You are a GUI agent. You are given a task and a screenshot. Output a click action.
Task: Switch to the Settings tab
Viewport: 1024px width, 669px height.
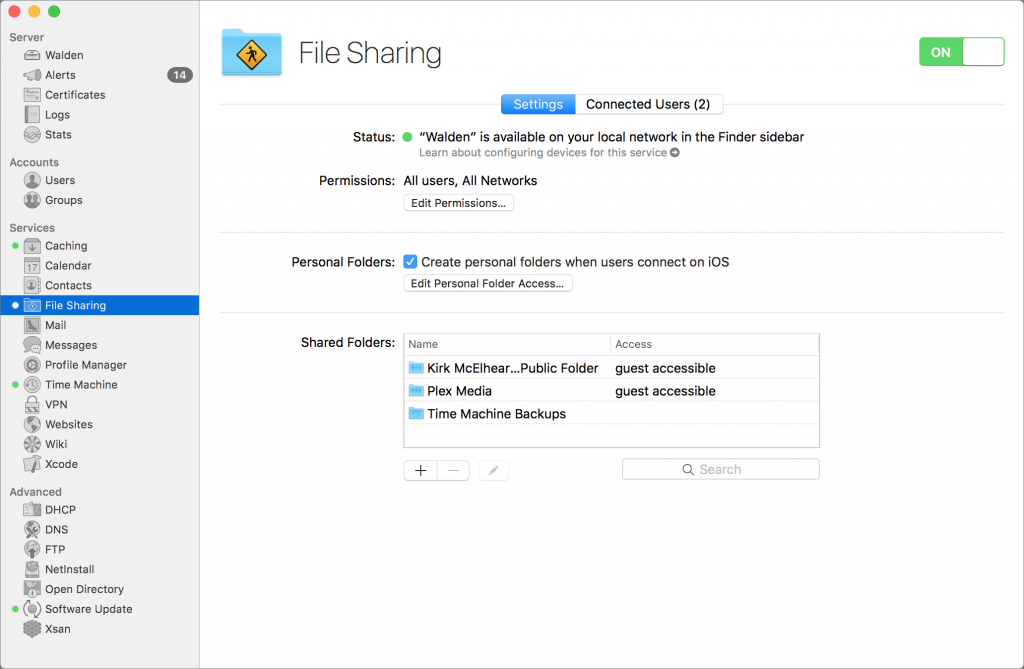[538, 105]
